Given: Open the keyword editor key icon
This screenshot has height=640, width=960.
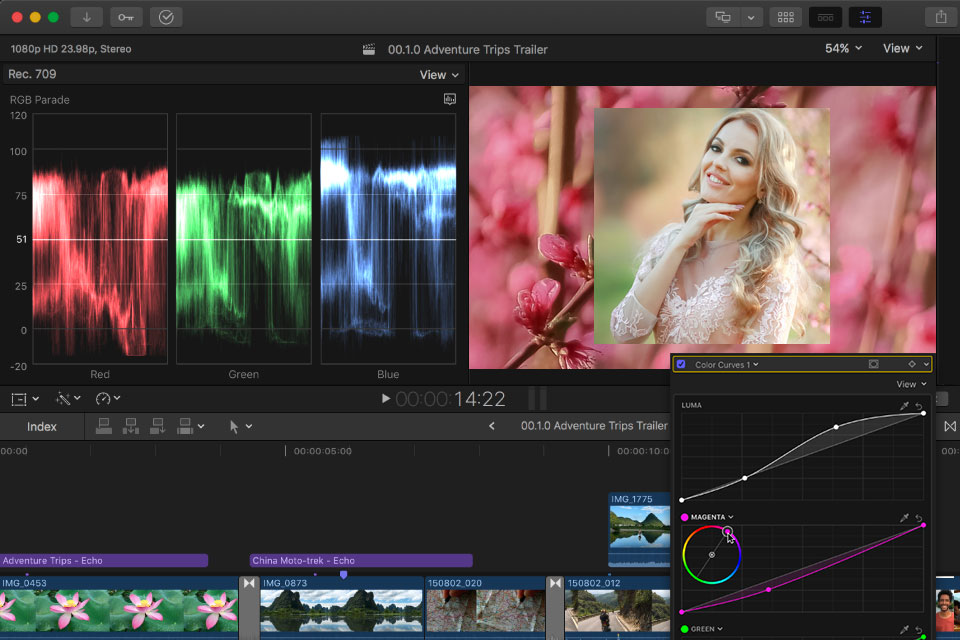Looking at the screenshot, I should 126,17.
